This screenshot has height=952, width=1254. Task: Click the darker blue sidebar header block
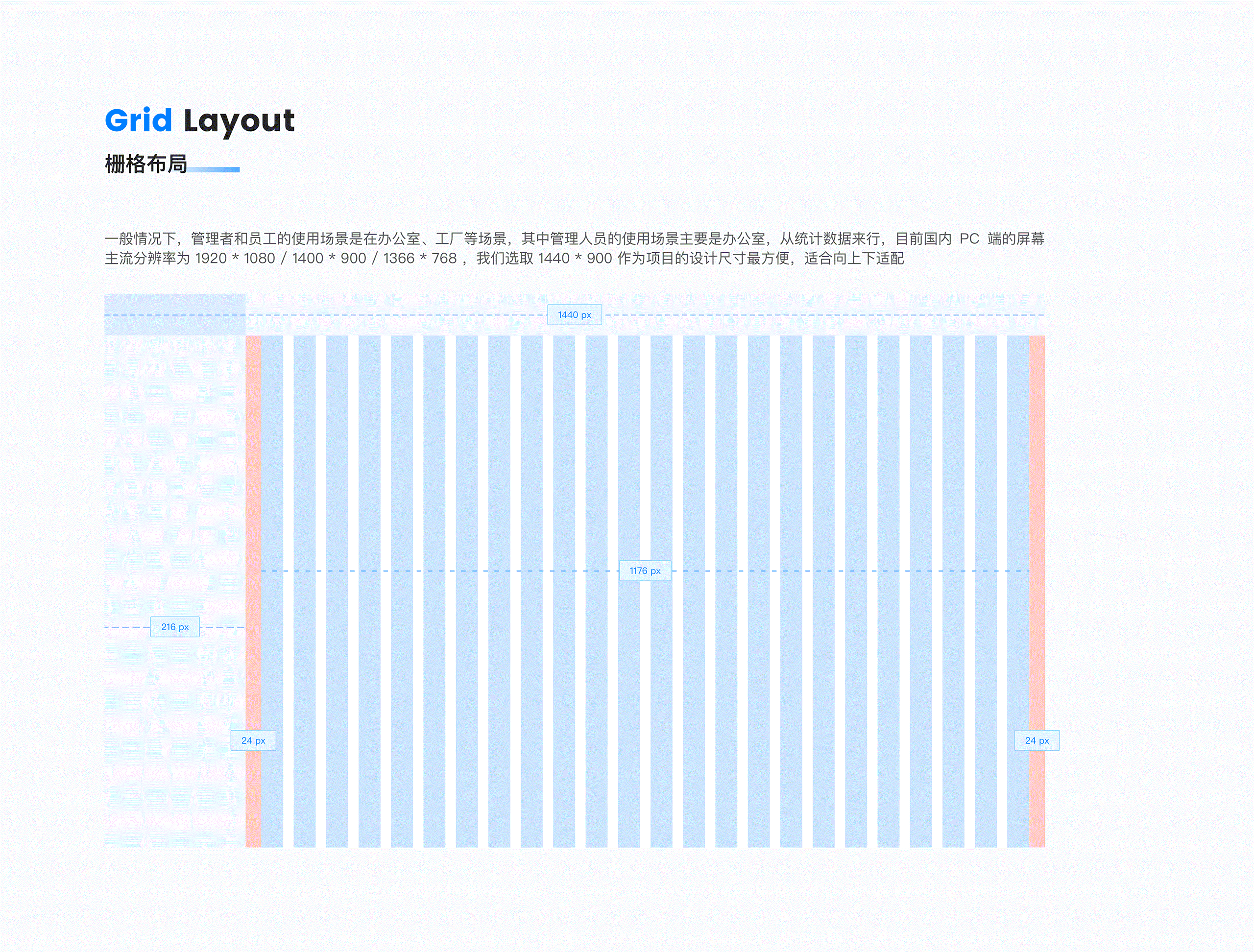tap(174, 314)
